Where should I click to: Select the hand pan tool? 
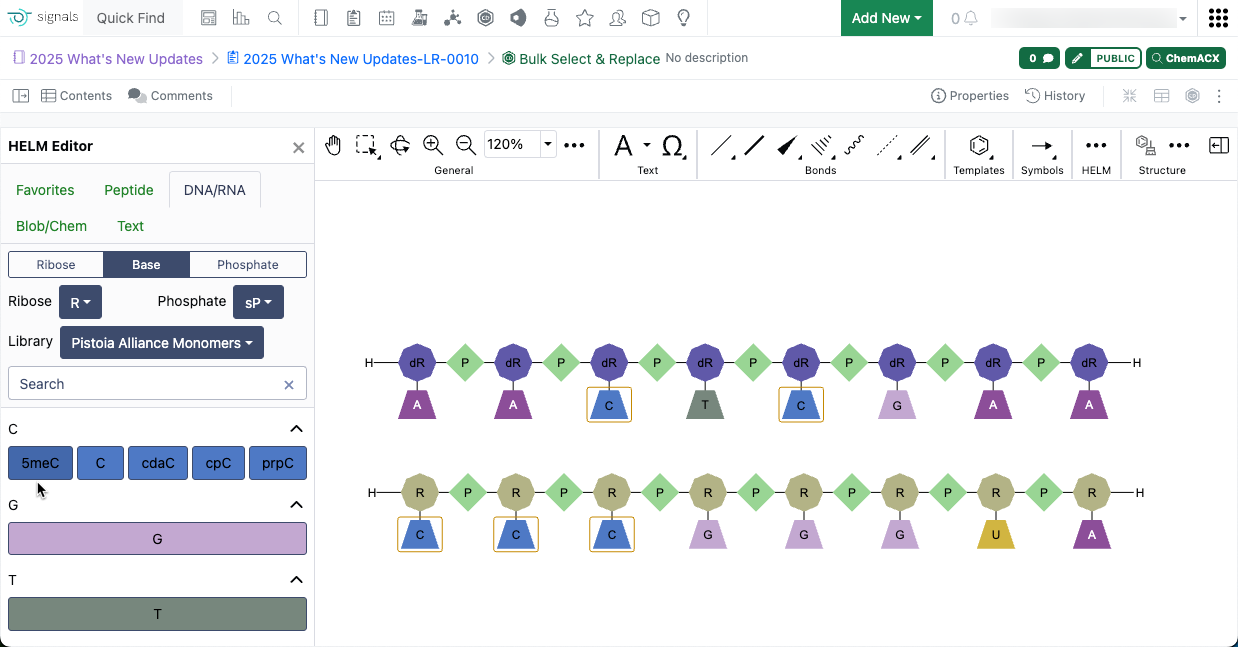(333, 145)
